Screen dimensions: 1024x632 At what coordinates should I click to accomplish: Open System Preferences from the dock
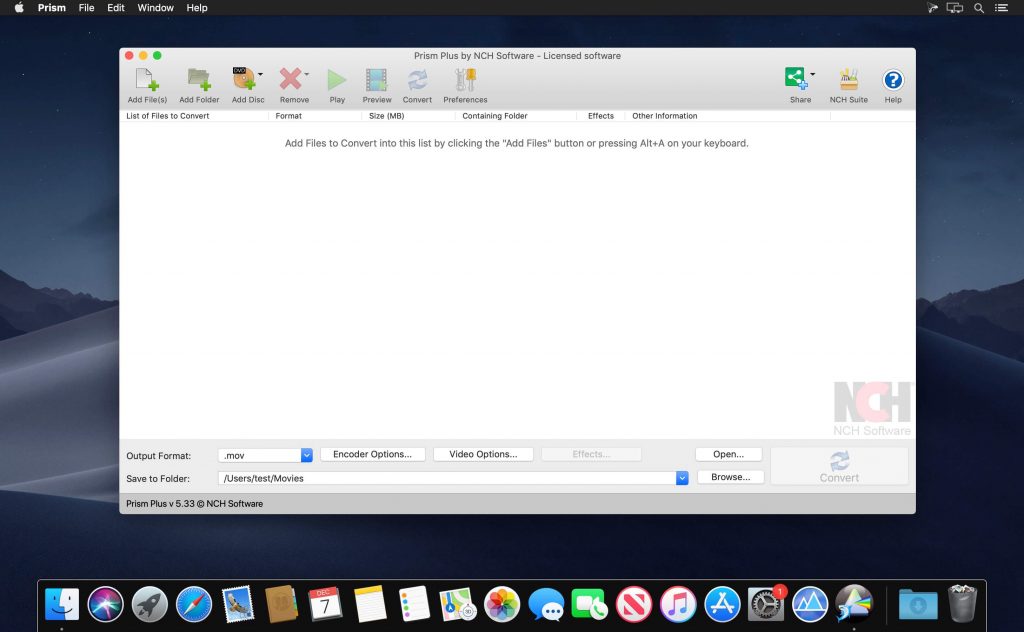pos(766,604)
